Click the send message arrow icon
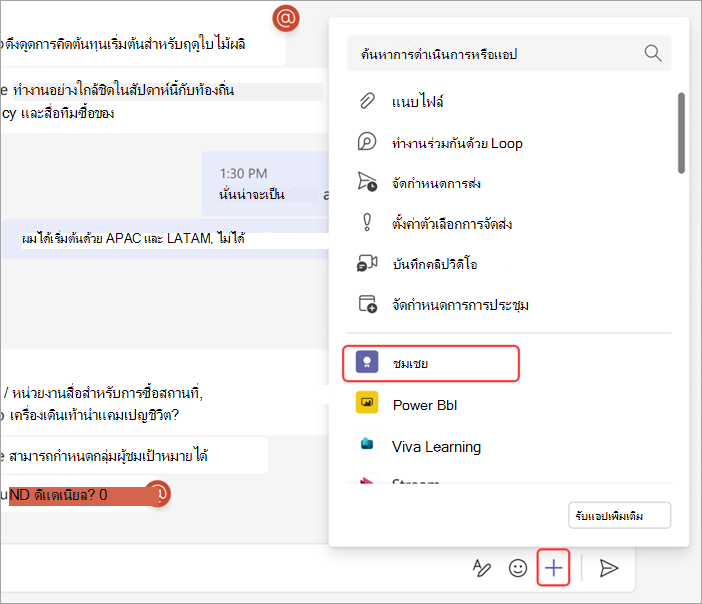The height and width of the screenshot is (604, 702). (x=608, y=568)
